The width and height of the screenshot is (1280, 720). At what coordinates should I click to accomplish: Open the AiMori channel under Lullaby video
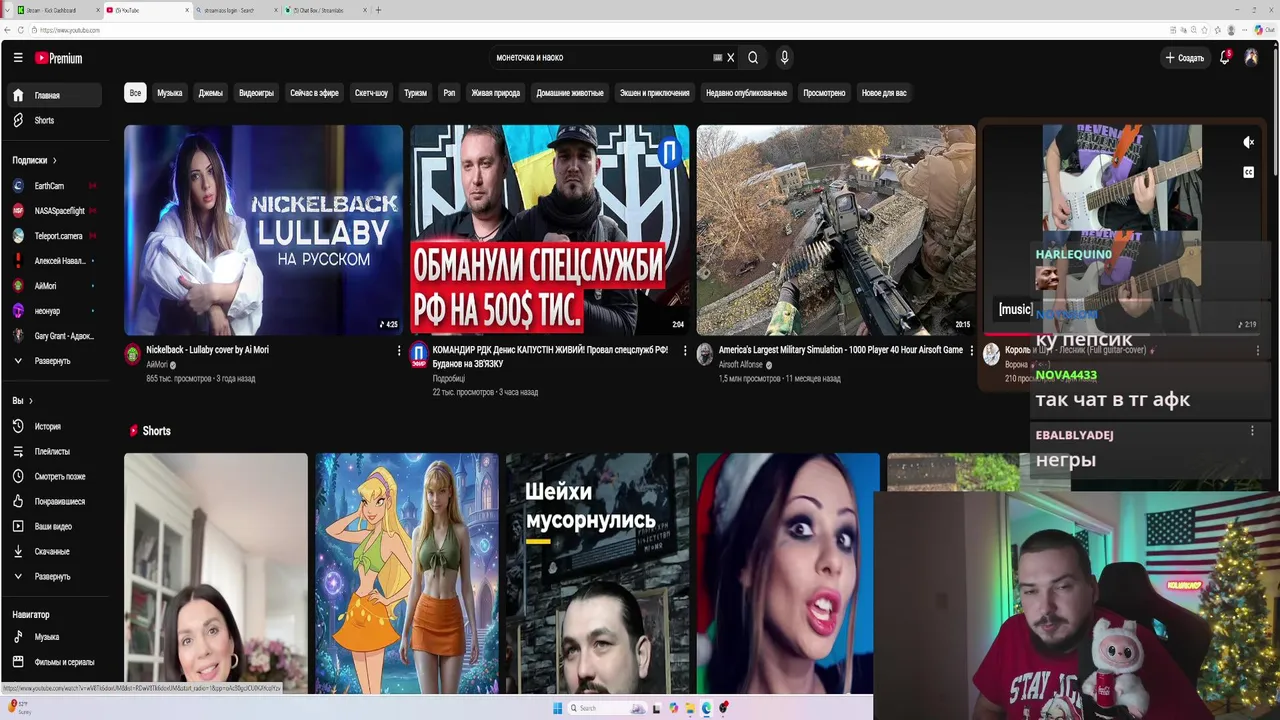tap(157, 365)
